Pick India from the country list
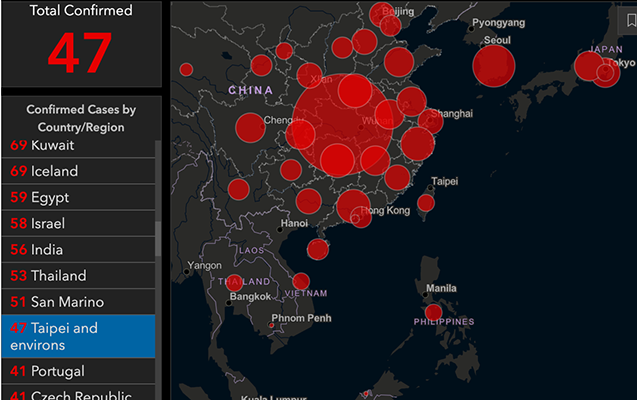 point(78,249)
